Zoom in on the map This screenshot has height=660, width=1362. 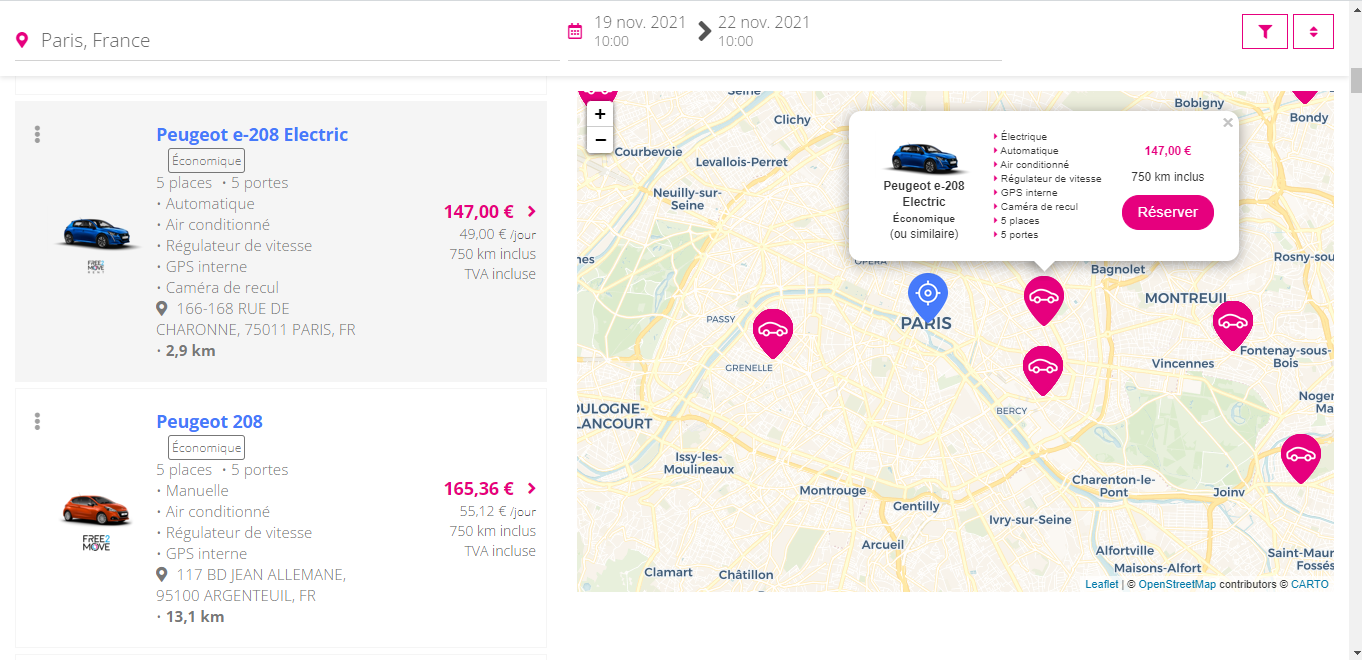coord(600,114)
